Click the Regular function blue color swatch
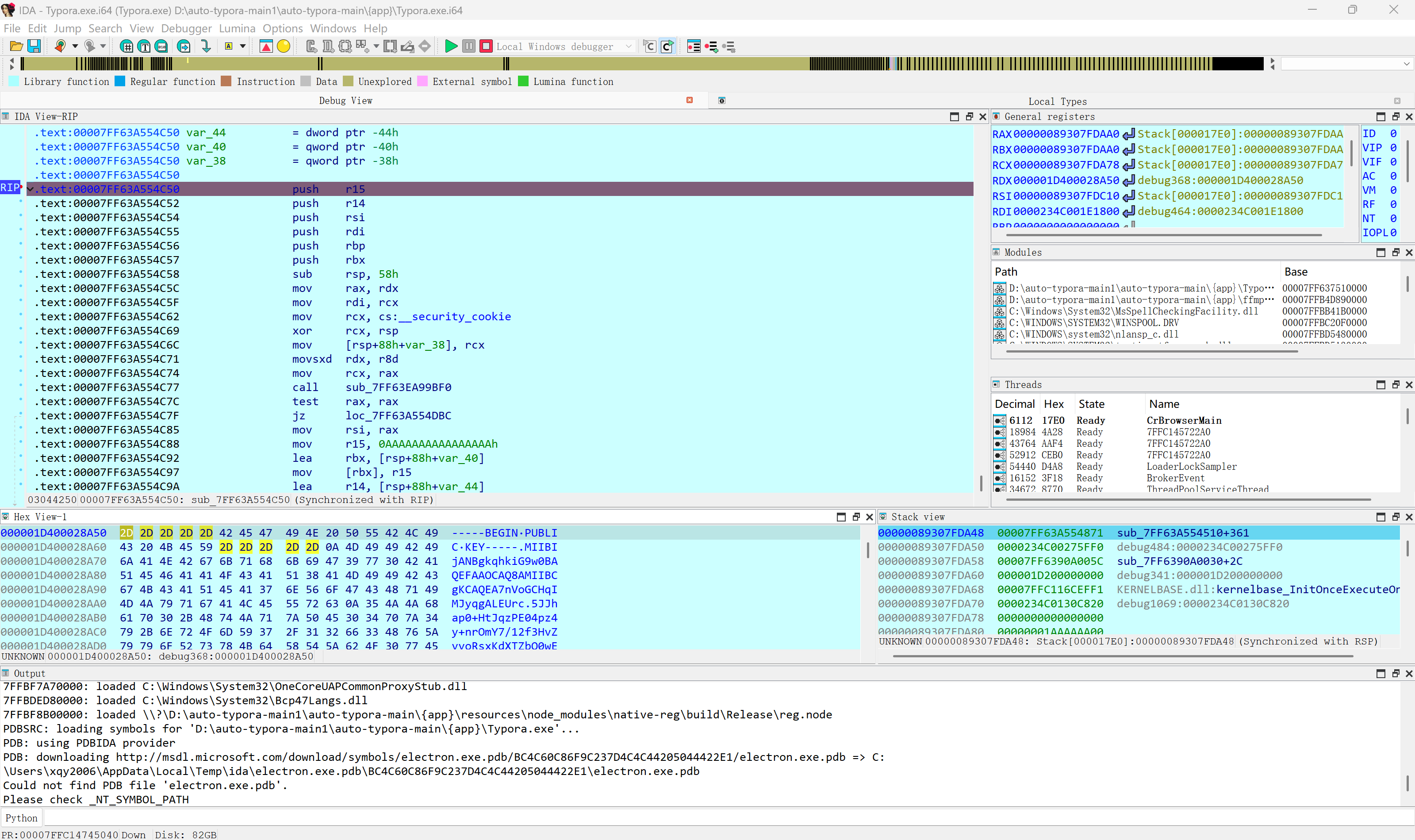This screenshot has height=840, width=1415. click(120, 81)
